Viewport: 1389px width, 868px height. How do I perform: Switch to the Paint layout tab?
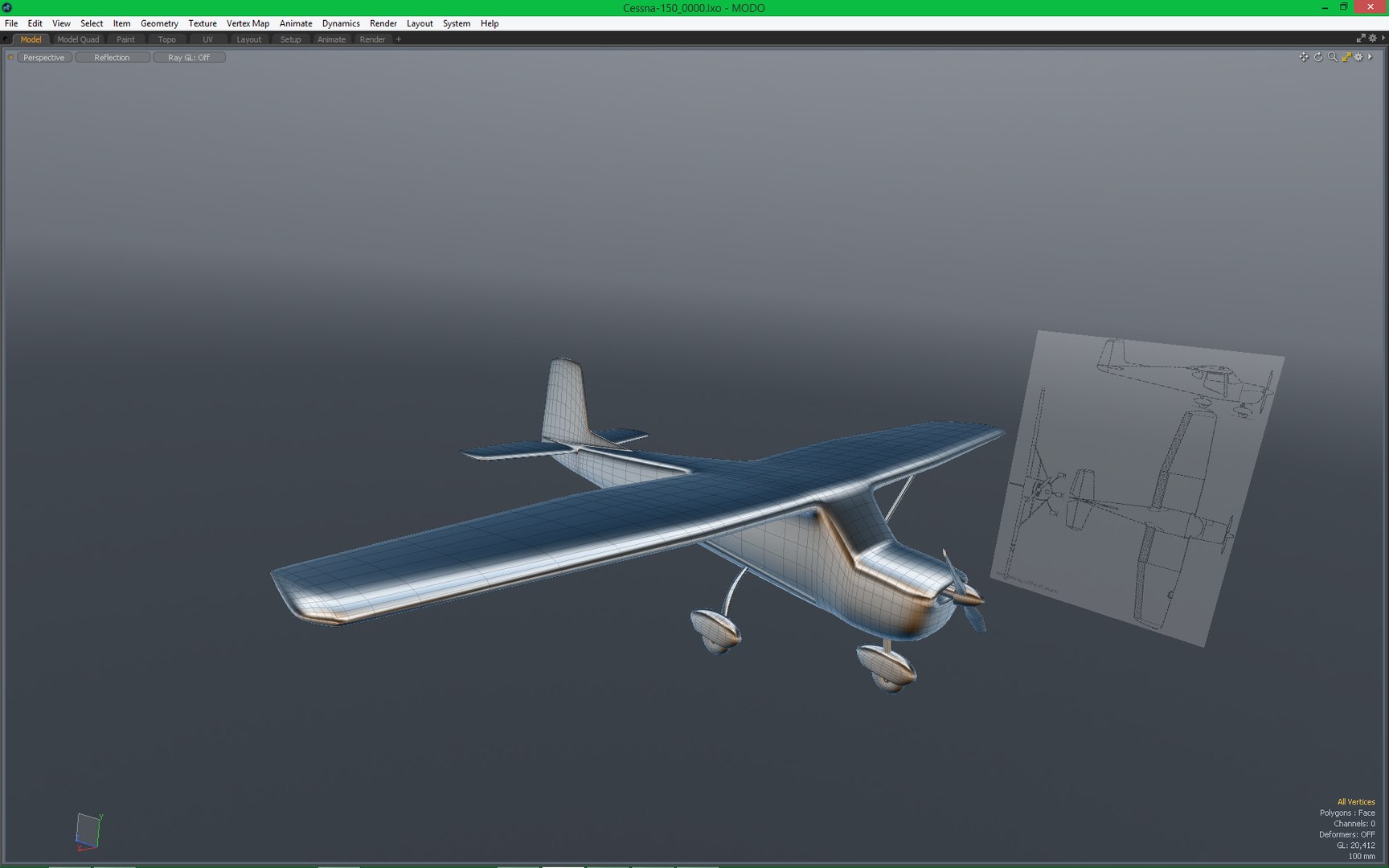tap(125, 39)
